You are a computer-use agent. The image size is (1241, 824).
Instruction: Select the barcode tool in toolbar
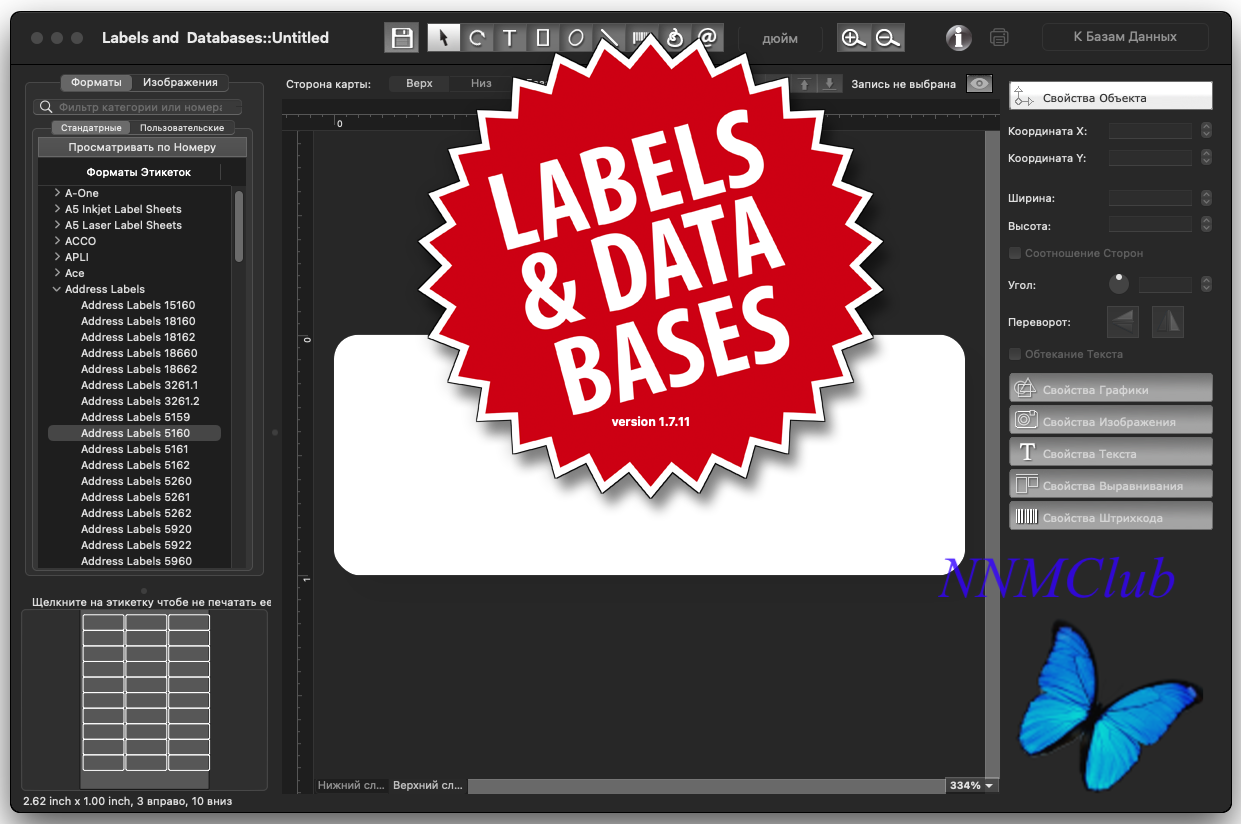tap(641, 38)
